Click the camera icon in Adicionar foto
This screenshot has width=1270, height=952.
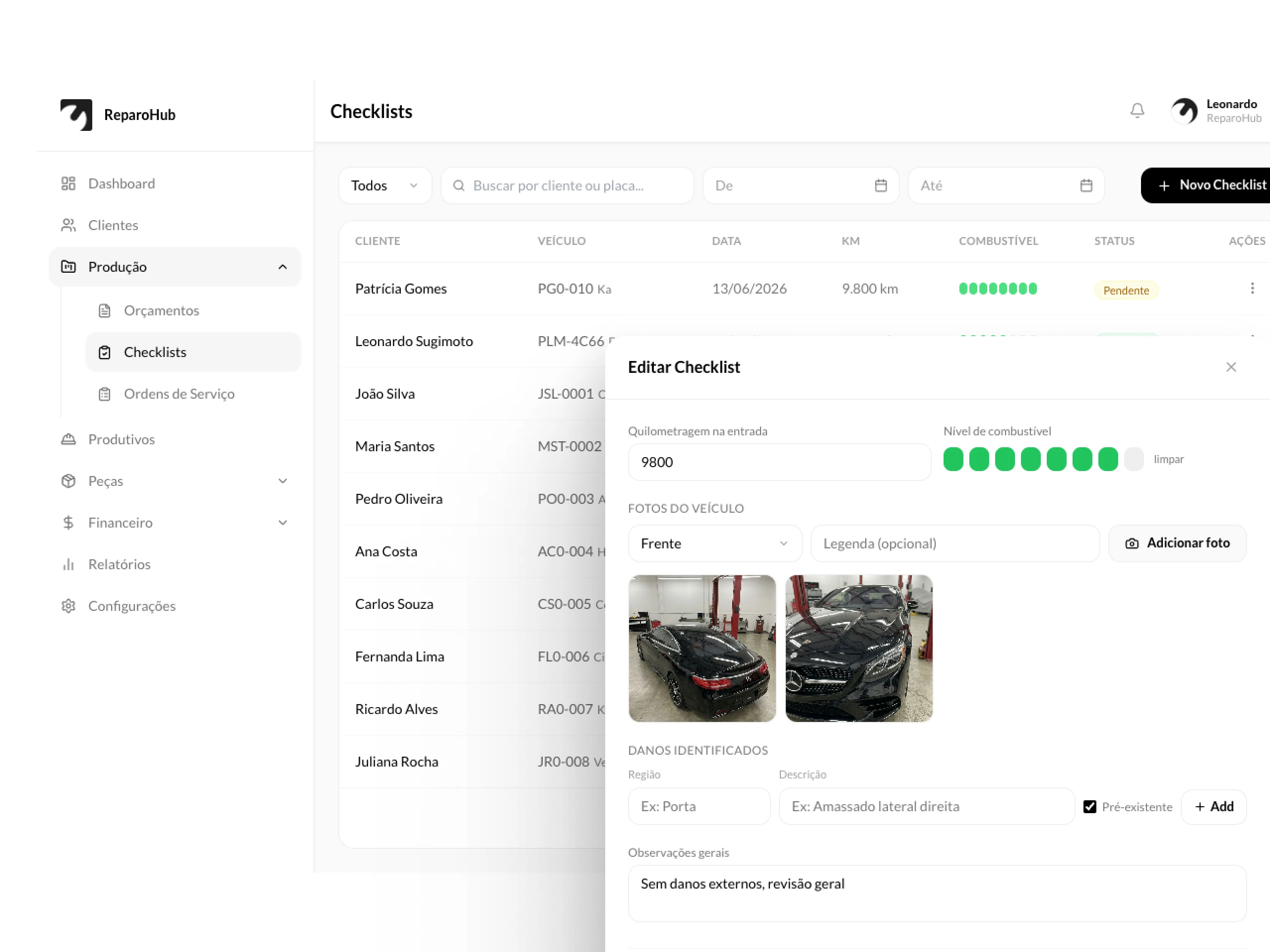click(x=1132, y=543)
